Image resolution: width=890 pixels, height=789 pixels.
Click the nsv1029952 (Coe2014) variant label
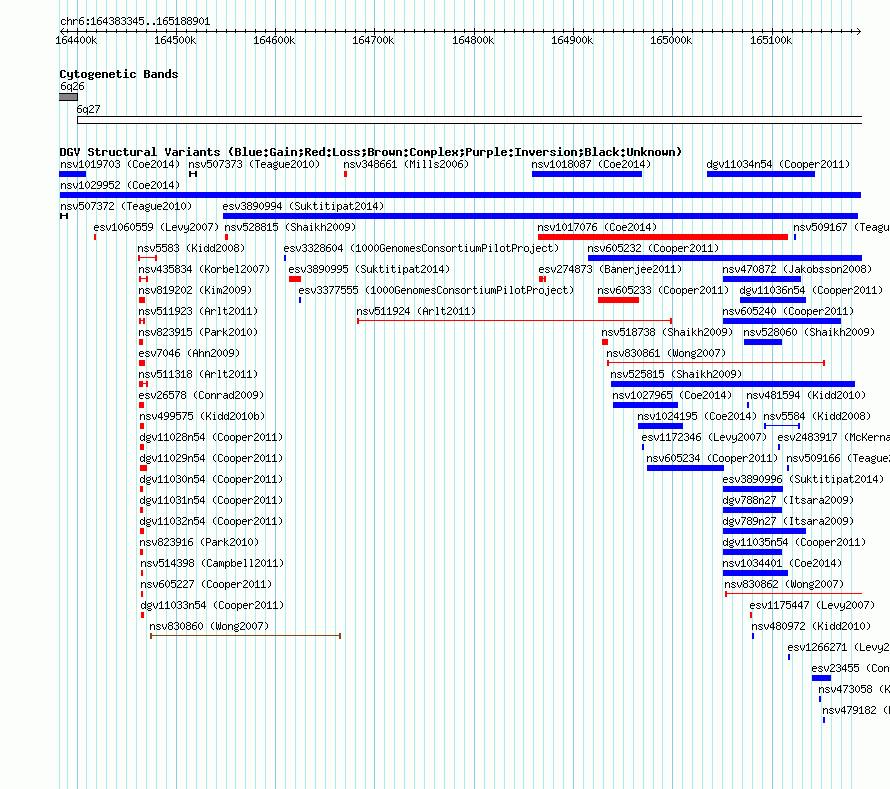click(120, 185)
